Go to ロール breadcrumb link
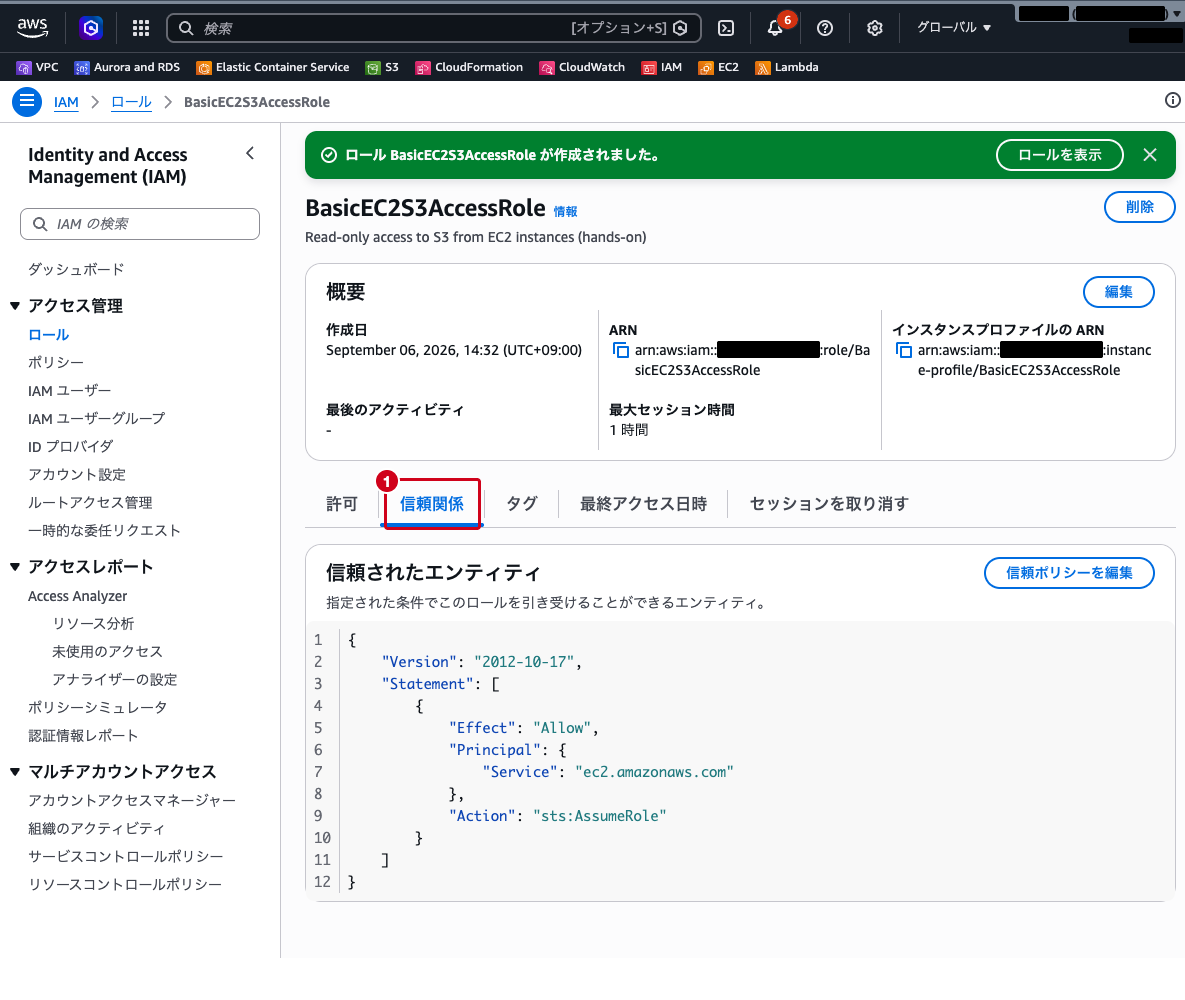The width and height of the screenshot is (1185, 1000). click(131, 102)
